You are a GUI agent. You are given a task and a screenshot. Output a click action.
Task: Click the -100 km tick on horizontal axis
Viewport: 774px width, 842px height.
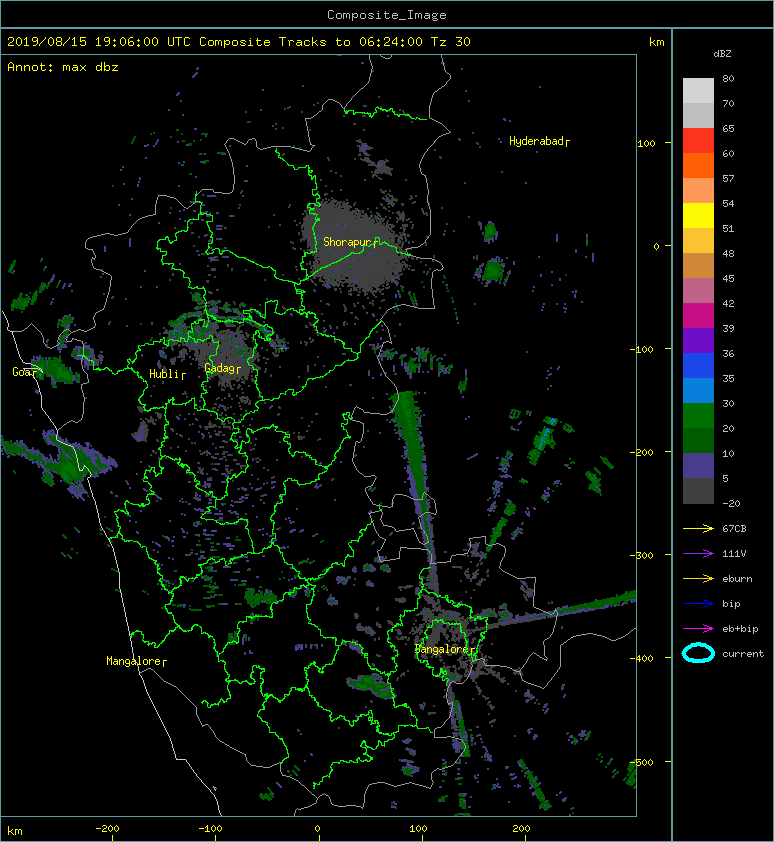pyautogui.click(x=210, y=829)
